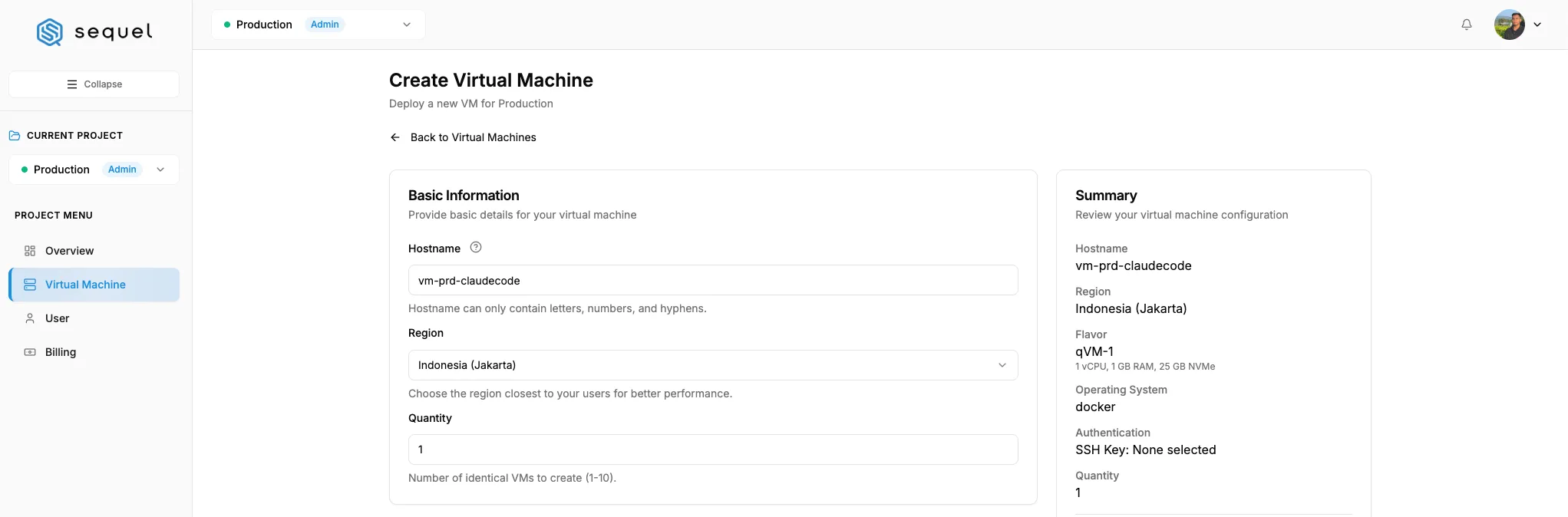This screenshot has height=517, width=1568.
Task: Focus the Hostname field vm-prd-claudecode
Action: (x=713, y=280)
